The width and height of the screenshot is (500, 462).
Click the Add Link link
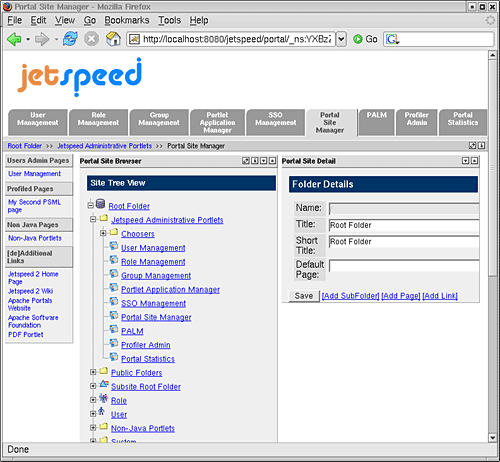pos(440,296)
